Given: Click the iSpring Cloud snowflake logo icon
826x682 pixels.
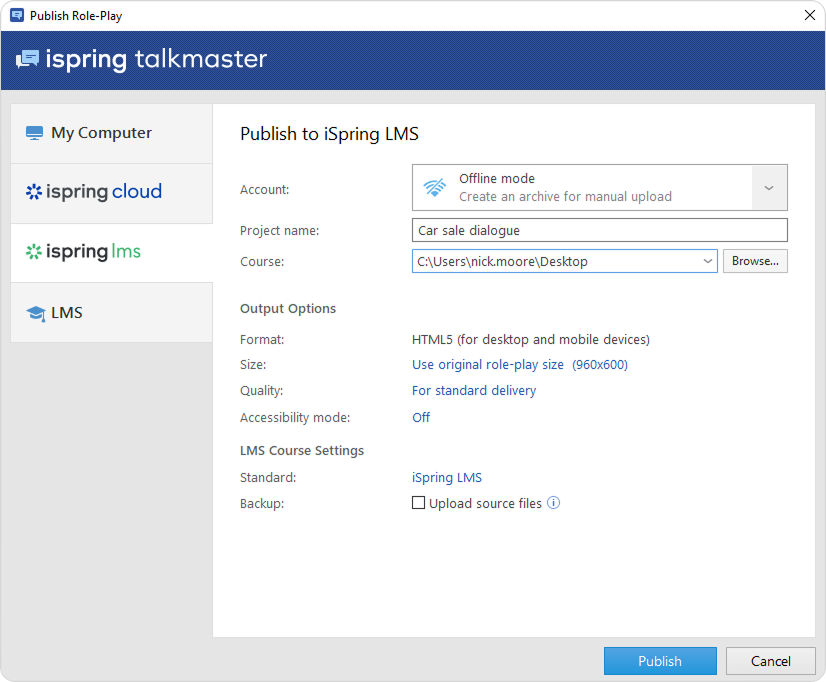Looking at the screenshot, I should [x=34, y=192].
